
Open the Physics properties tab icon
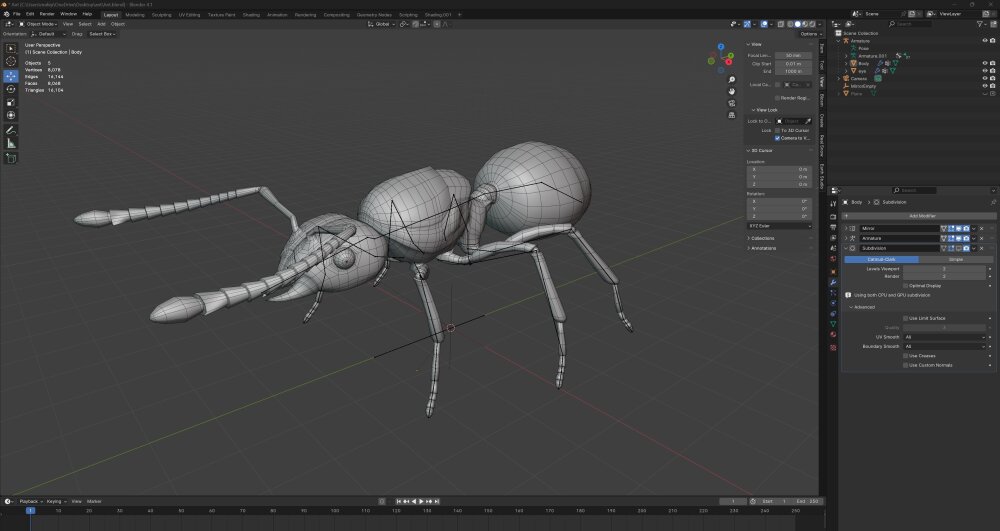click(833, 303)
